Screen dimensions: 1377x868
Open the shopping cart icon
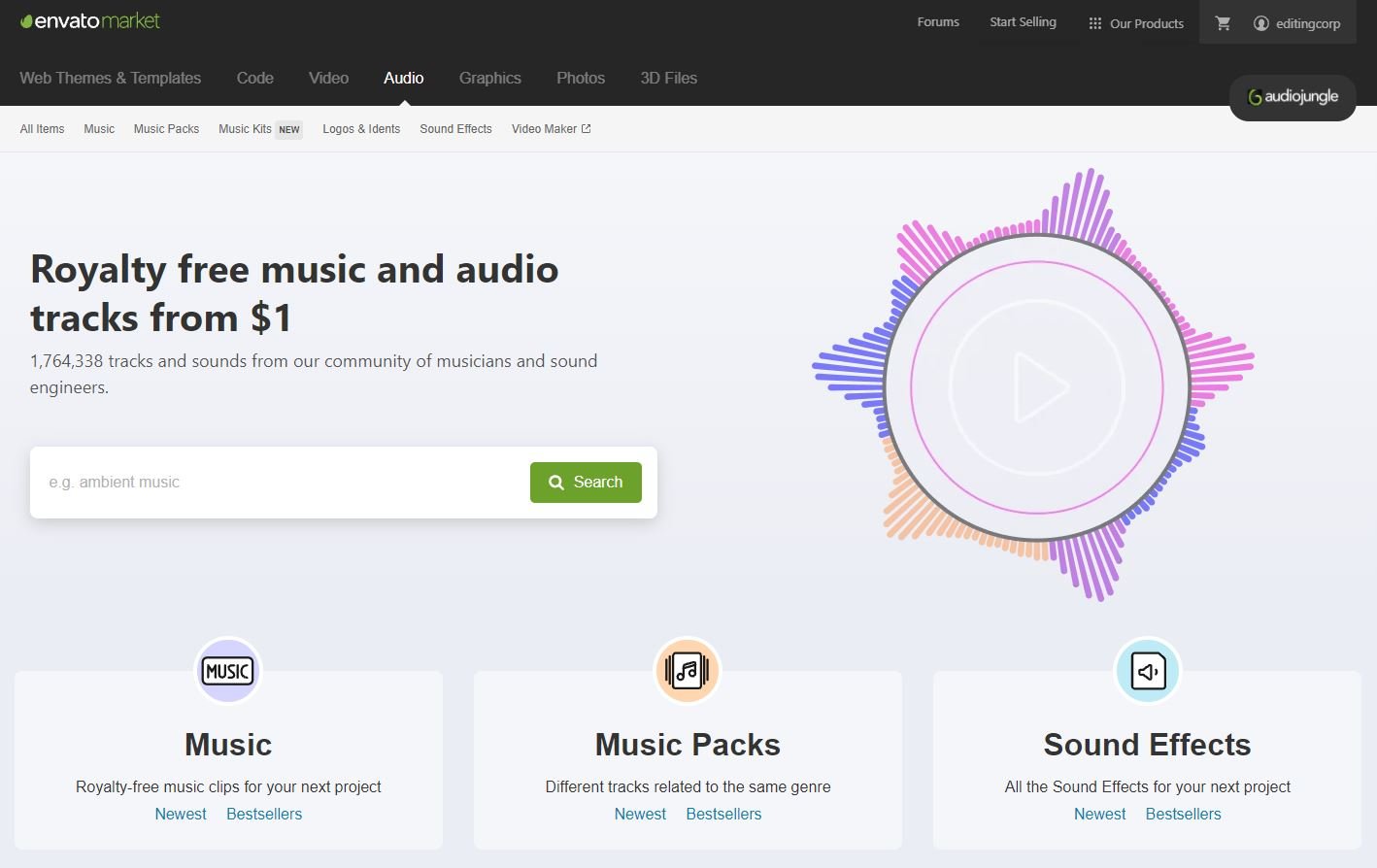[x=1223, y=21]
